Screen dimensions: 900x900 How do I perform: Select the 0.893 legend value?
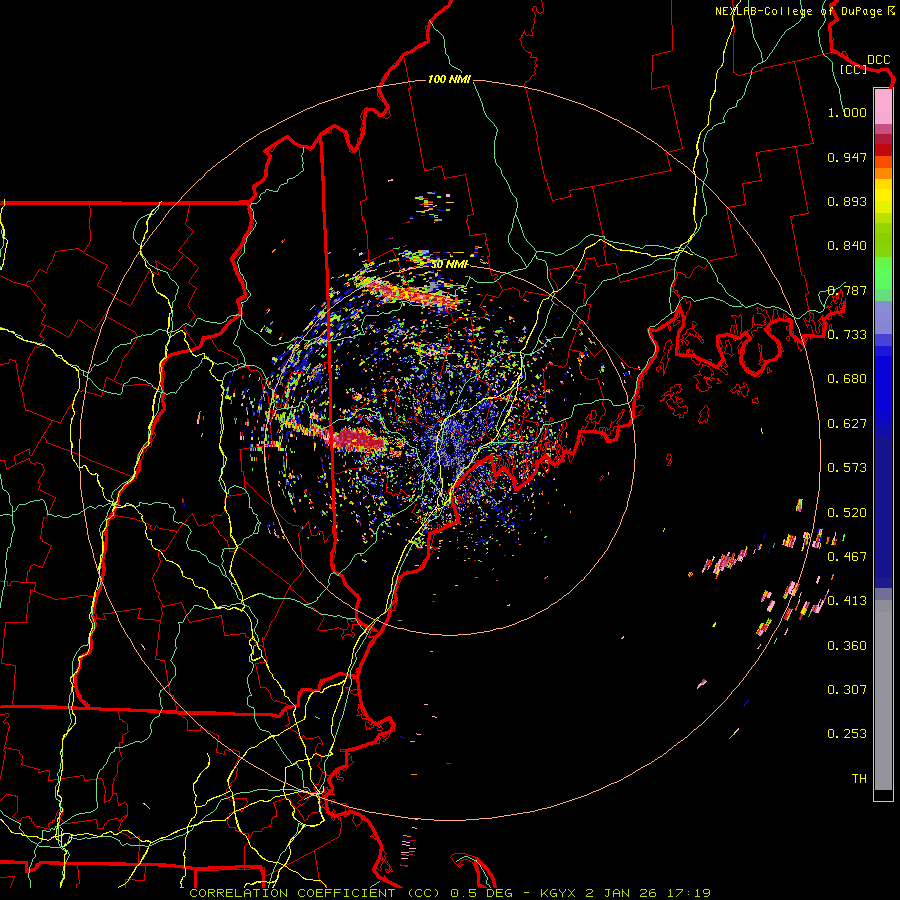pyautogui.click(x=847, y=201)
